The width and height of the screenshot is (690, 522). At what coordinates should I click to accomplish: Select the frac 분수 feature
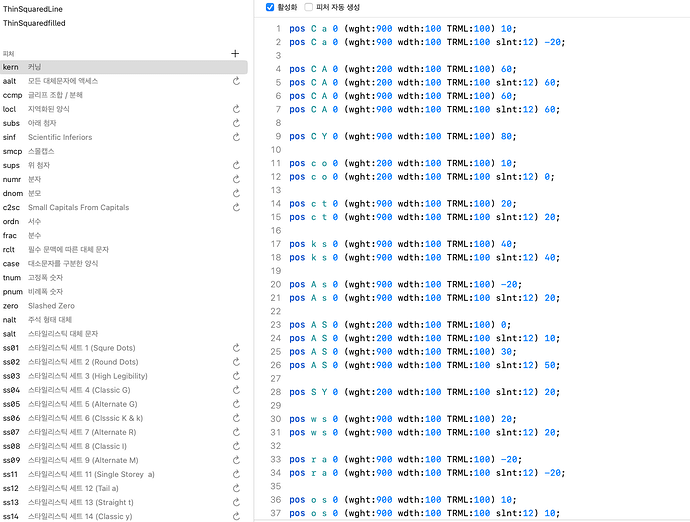[x=124, y=235]
